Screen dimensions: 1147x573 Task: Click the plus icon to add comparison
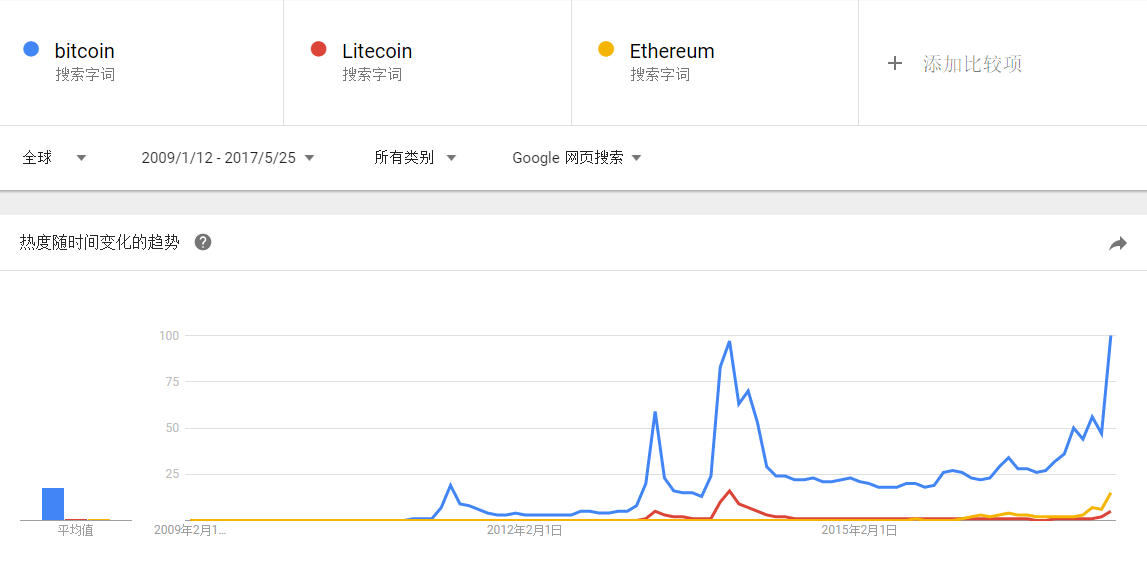(x=895, y=64)
